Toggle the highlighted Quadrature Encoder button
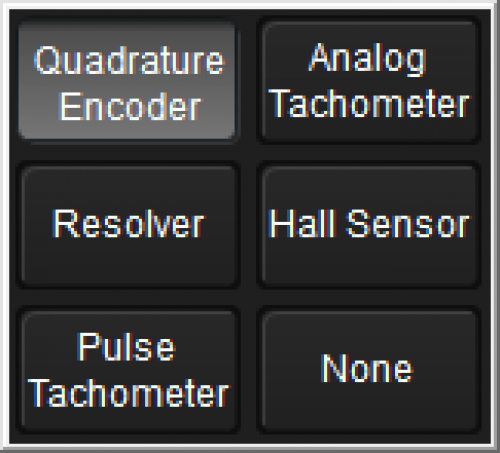Viewport: 500px width, 453px height. pos(127,82)
